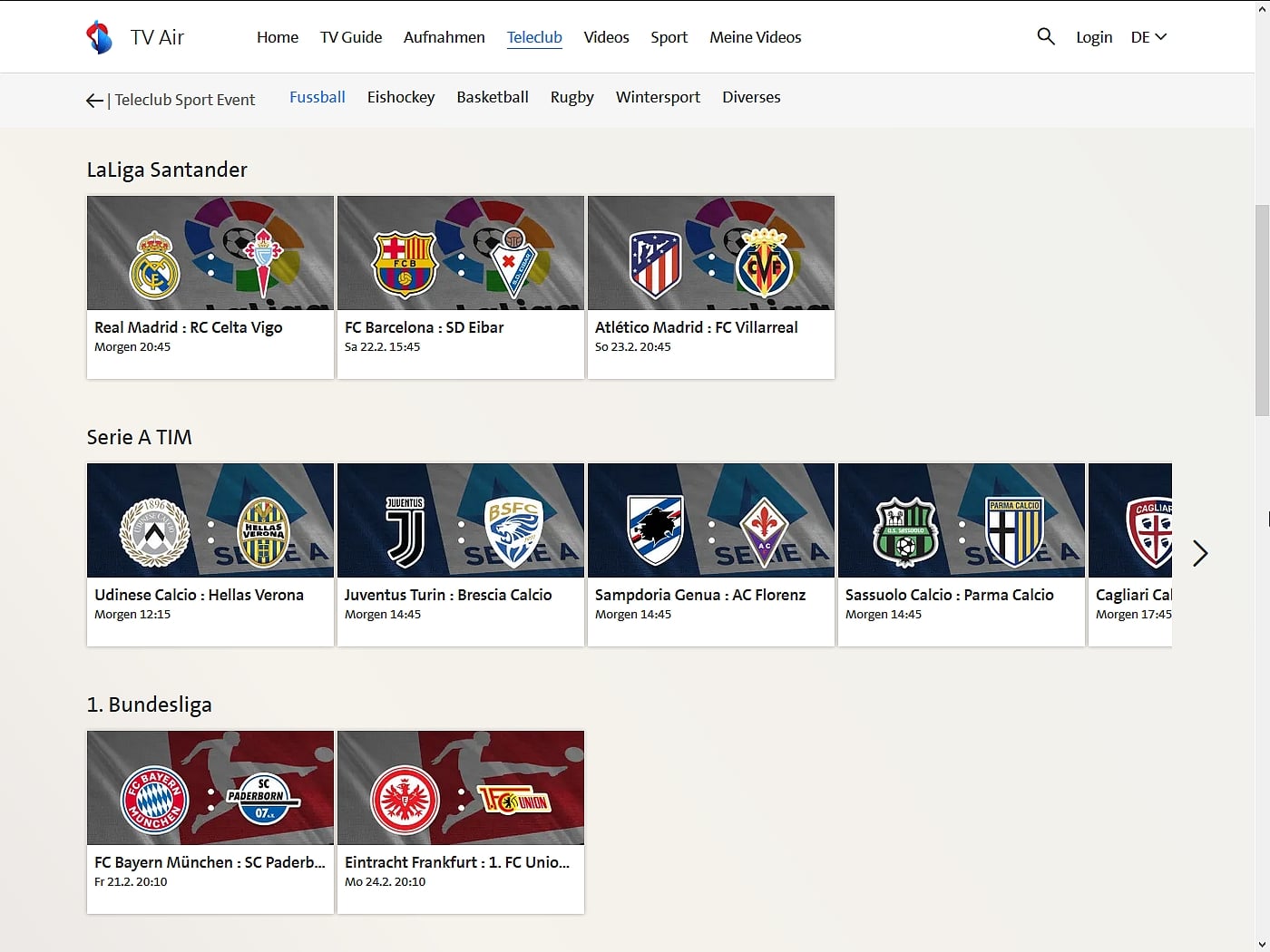Image resolution: width=1270 pixels, height=952 pixels.
Task: Click the title 'Eintracht Frankfurt : 1. FC Unio...'
Action: [x=458, y=862]
